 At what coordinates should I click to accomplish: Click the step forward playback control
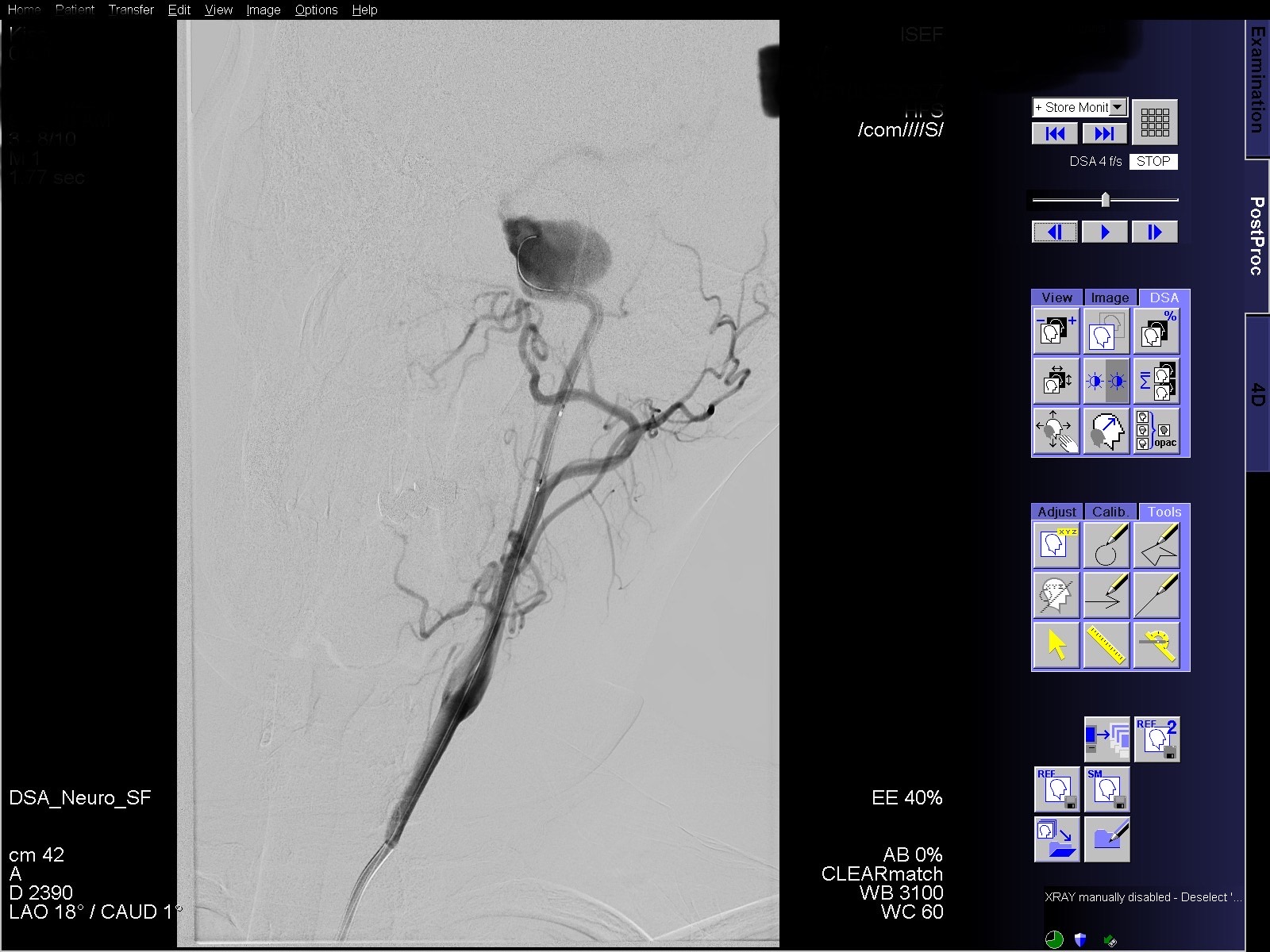(1155, 232)
